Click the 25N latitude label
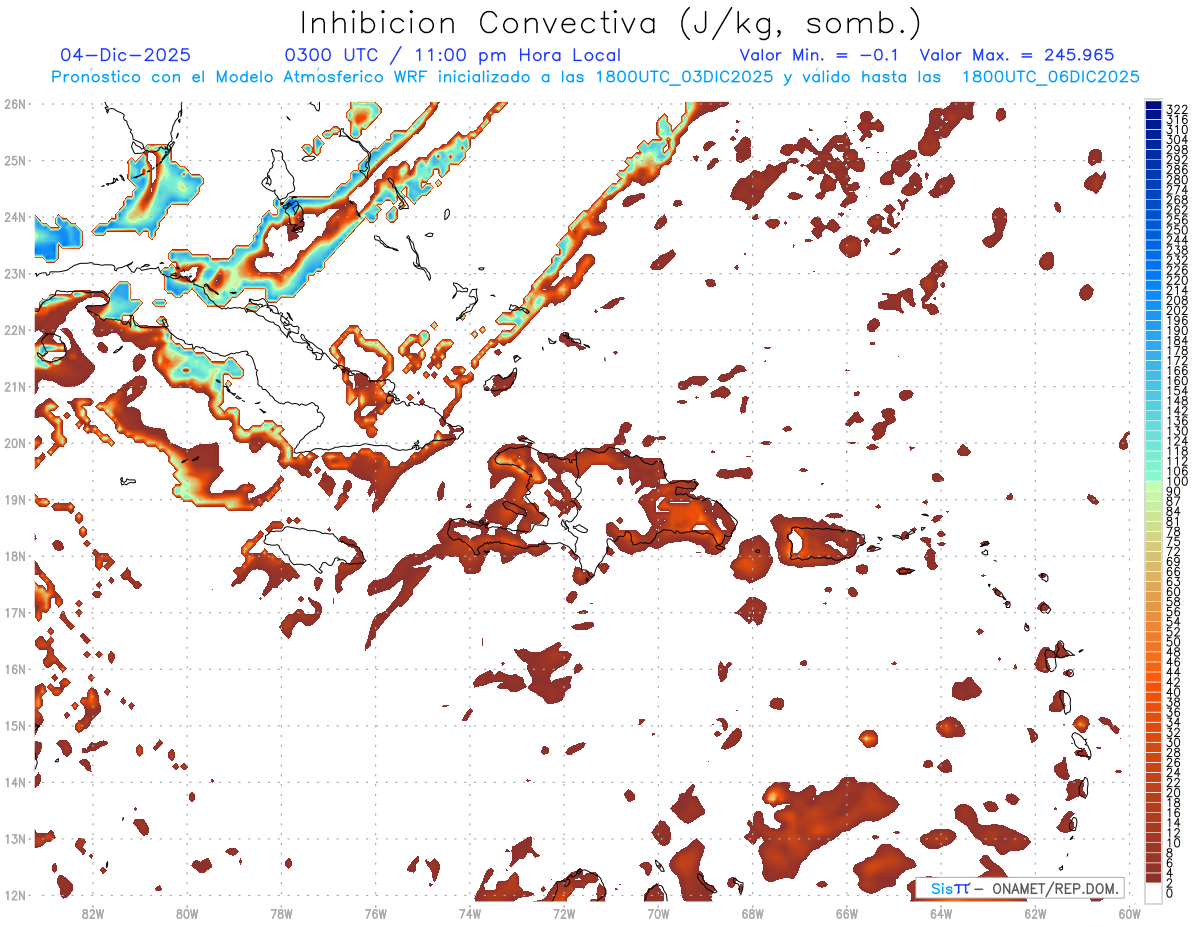This screenshot has height=927, width=1200. [x=15, y=160]
